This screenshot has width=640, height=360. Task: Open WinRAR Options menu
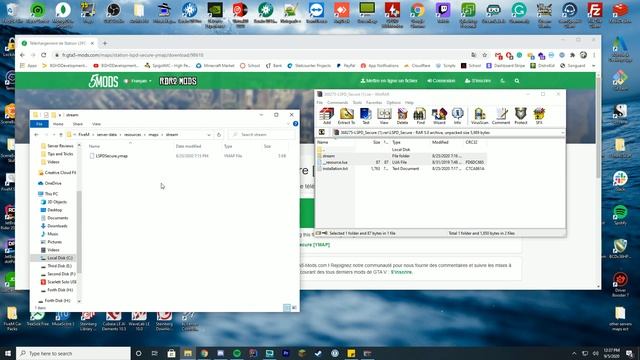393,102
